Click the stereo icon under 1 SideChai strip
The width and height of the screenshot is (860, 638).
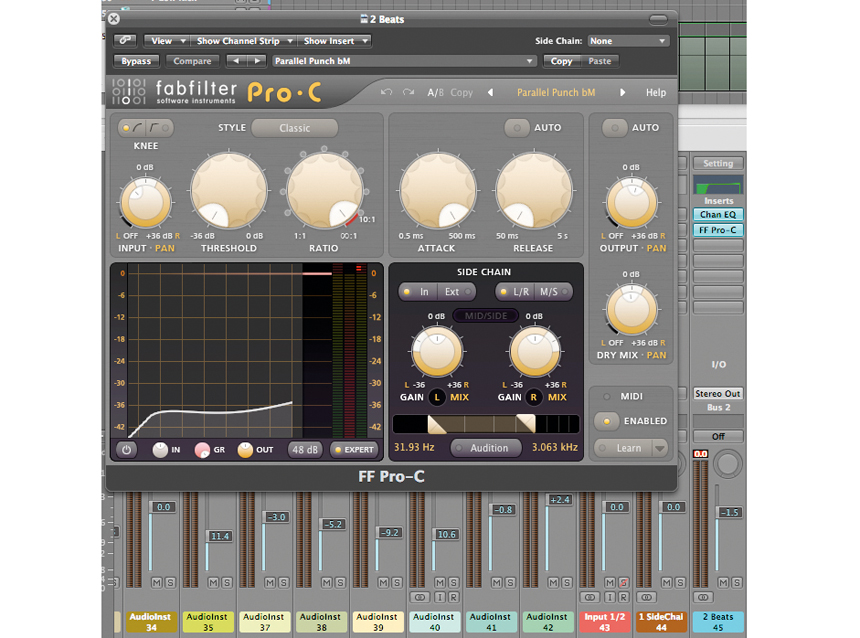pyautogui.click(x=646, y=597)
